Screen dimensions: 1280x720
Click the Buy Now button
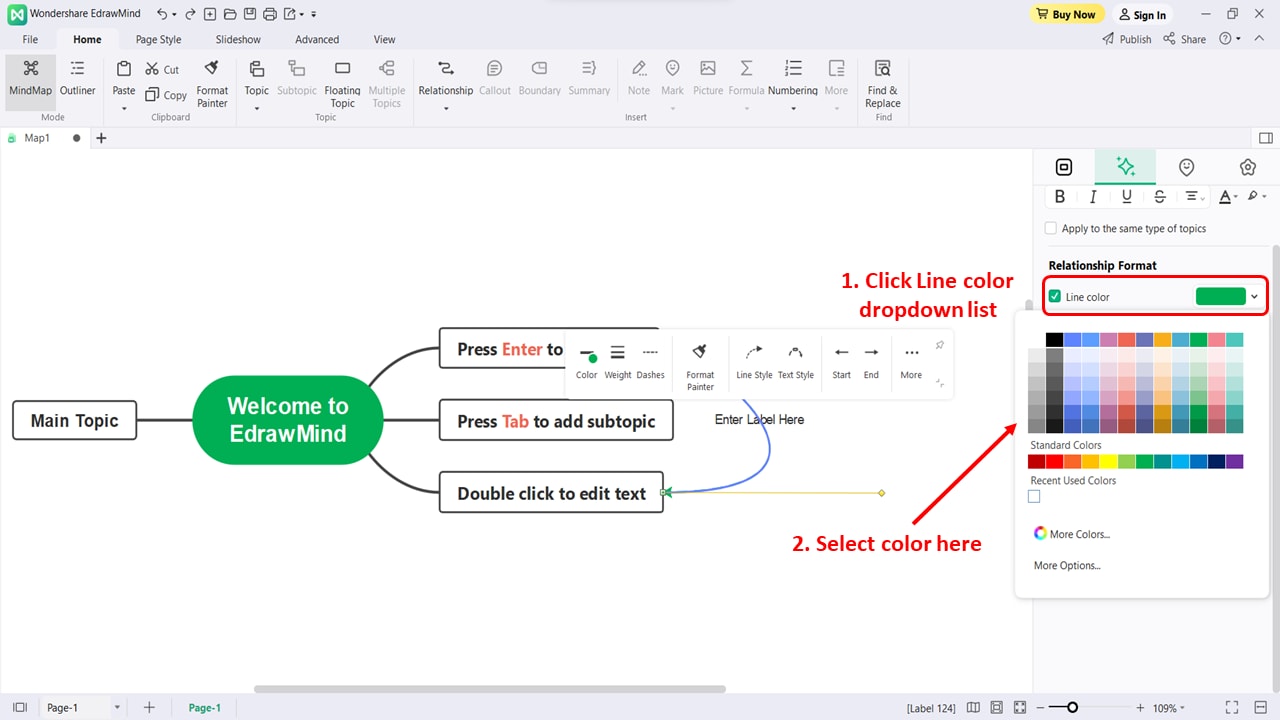click(x=1067, y=14)
